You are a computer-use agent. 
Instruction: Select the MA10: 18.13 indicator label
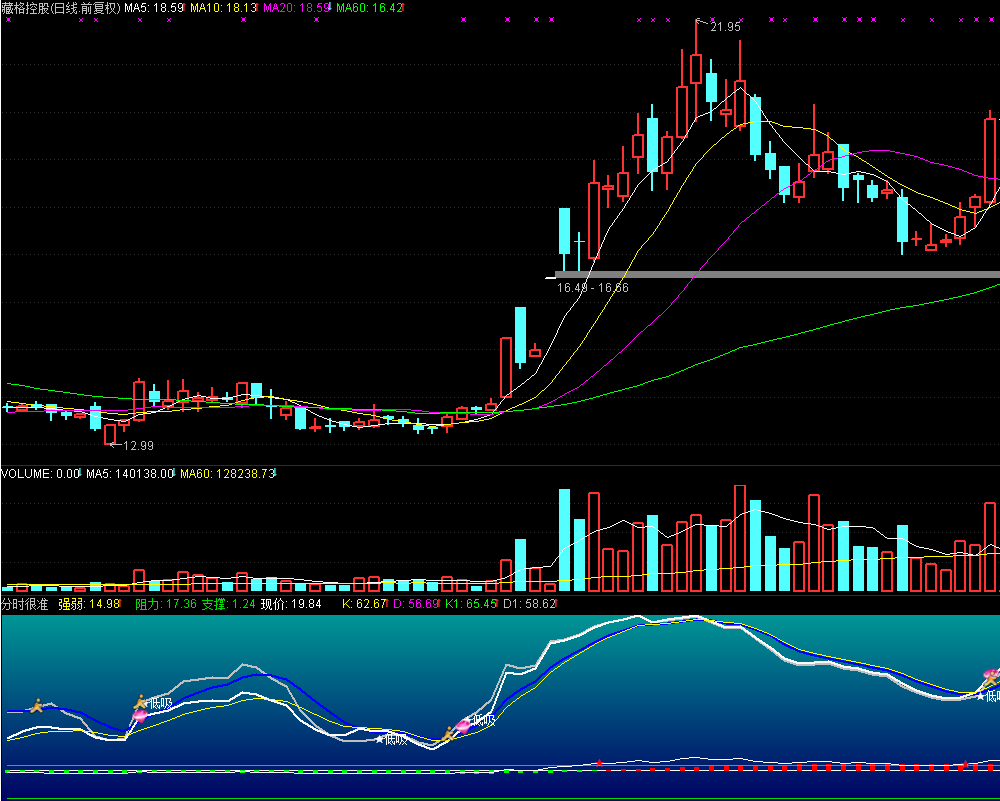pyautogui.click(x=224, y=8)
